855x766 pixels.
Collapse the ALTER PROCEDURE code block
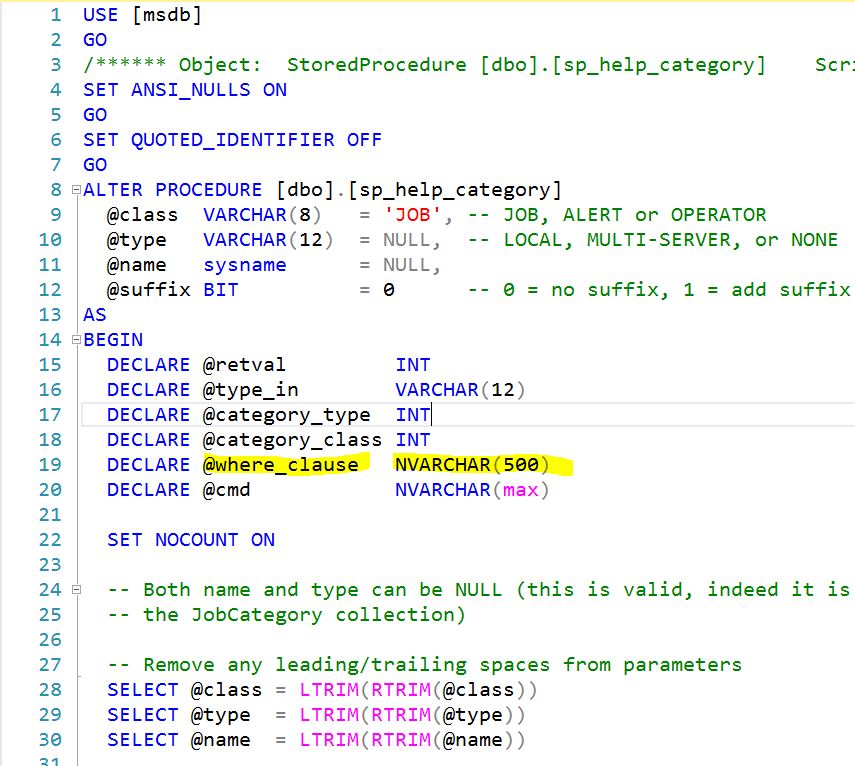pyautogui.click(x=76, y=190)
